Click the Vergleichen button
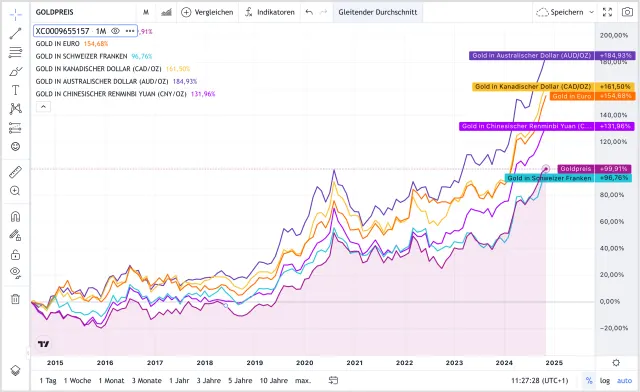Image resolution: width=640 pixels, height=392 pixels. click(x=207, y=12)
